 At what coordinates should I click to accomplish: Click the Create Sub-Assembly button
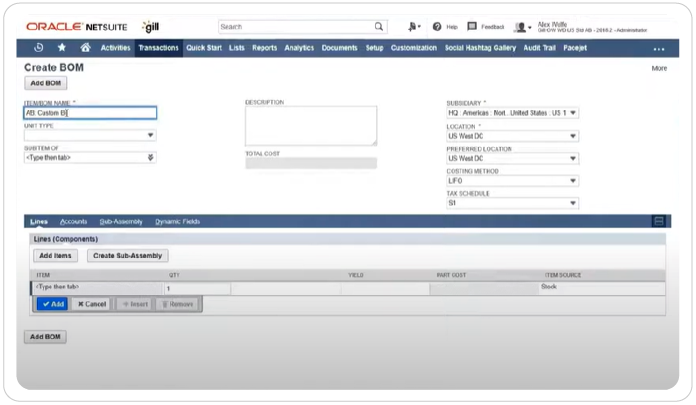click(127, 256)
